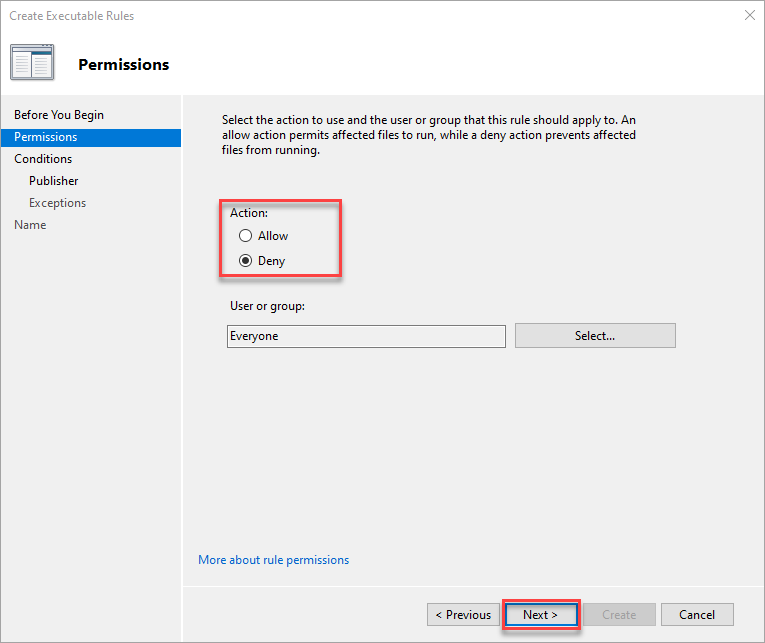
Task: Open the Conditions step
Action: click(x=43, y=159)
